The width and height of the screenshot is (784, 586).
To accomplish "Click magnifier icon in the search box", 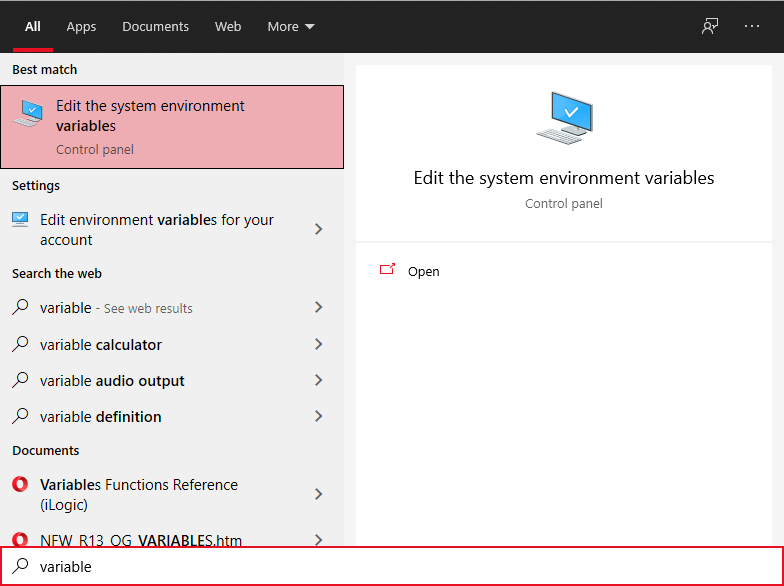I will pyautogui.click(x=21, y=566).
